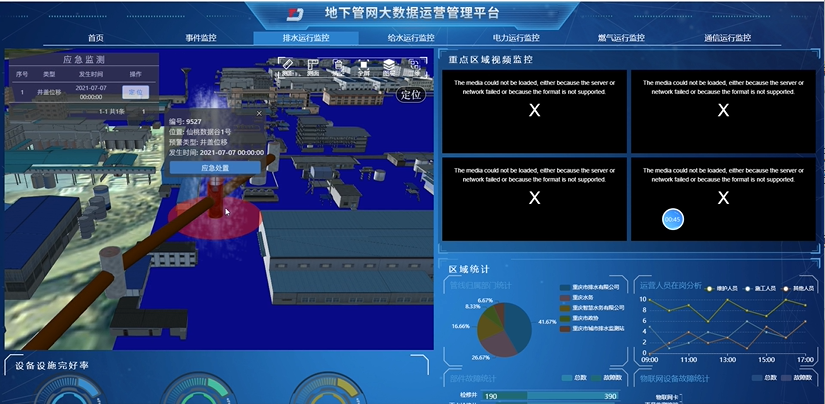Toggle 总数 legend in 部件故障统计 panel
This screenshot has height=404, width=825.
(x=574, y=378)
